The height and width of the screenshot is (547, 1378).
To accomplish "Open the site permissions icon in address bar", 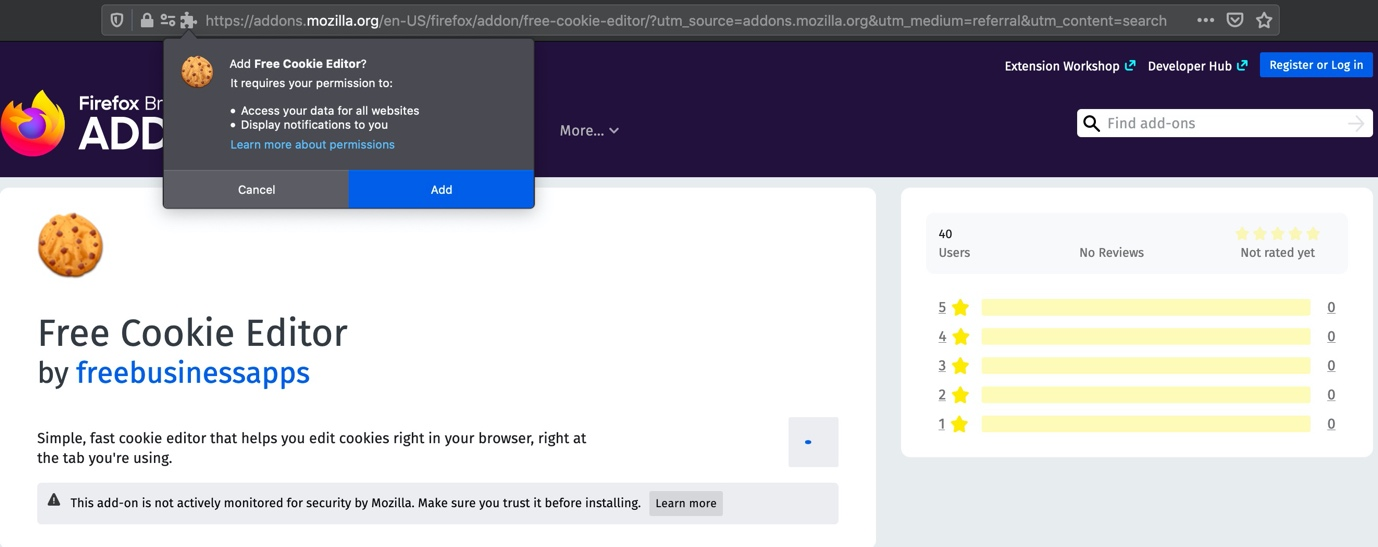I will 167,20.
